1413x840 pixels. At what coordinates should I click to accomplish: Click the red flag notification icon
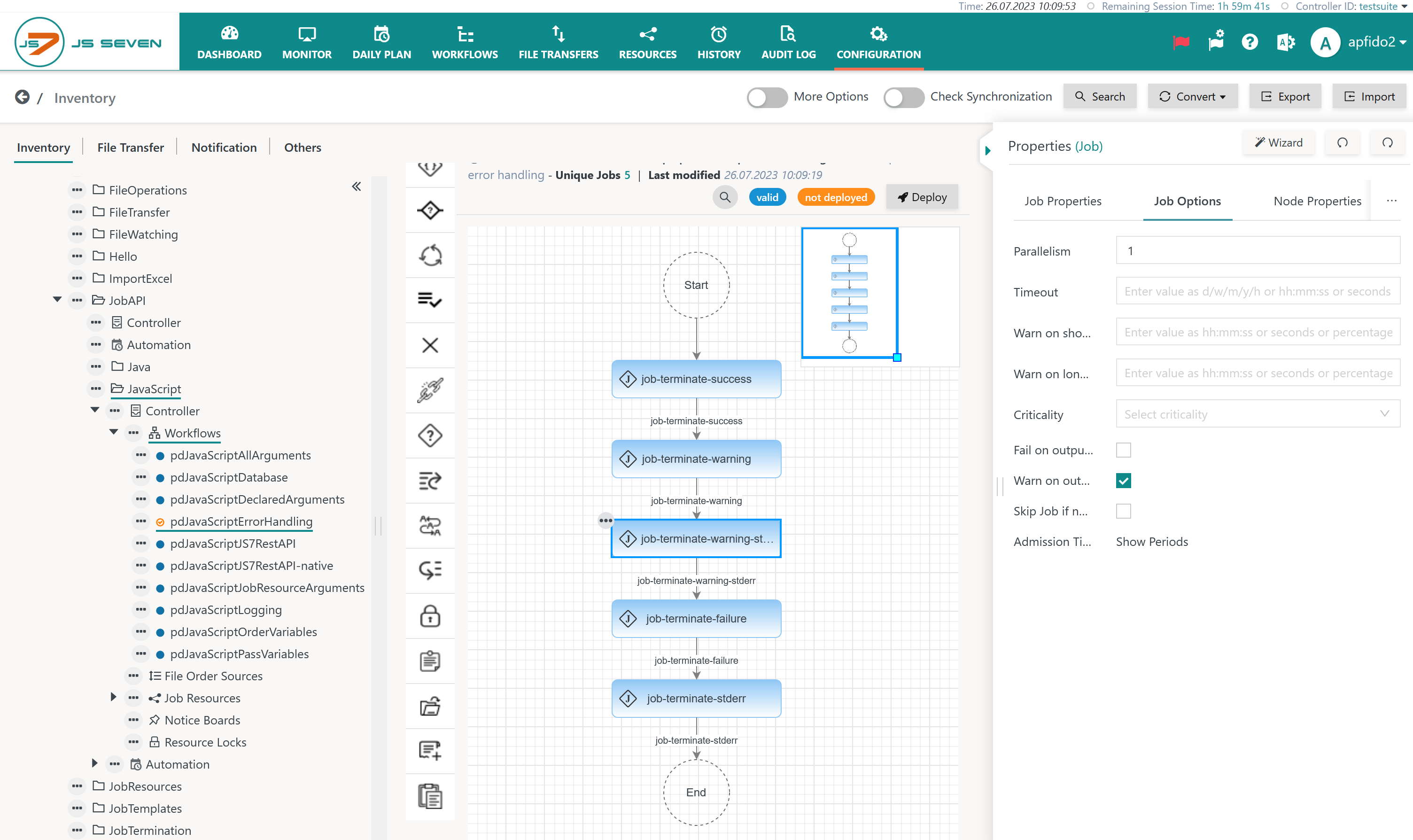pos(1181,42)
